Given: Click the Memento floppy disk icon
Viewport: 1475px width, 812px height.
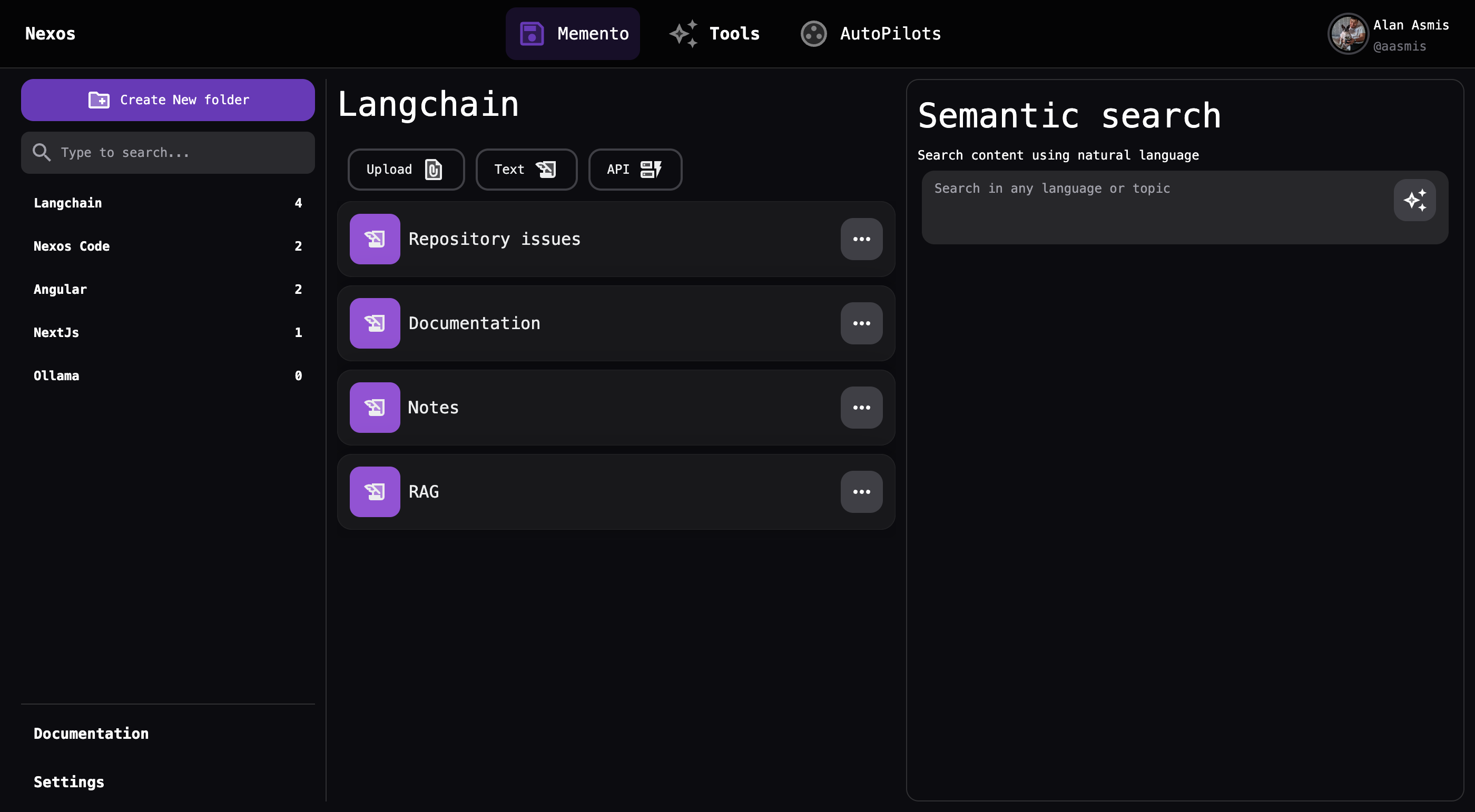Looking at the screenshot, I should tap(532, 34).
